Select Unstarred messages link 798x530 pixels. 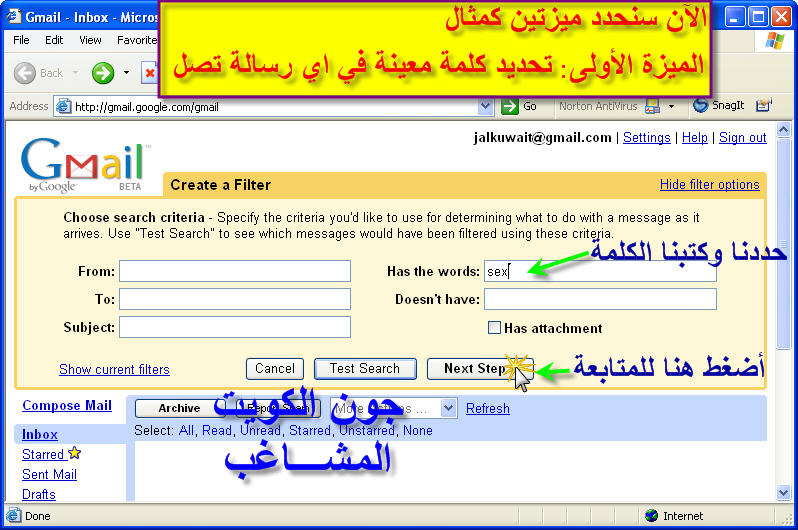click(367, 430)
